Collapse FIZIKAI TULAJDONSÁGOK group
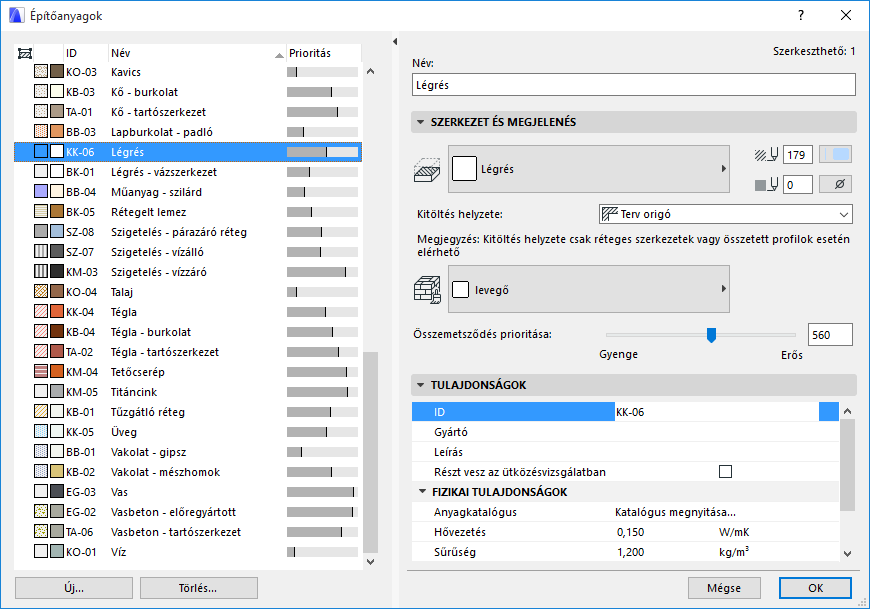This screenshot has width=870, height=609. (422, 492)
